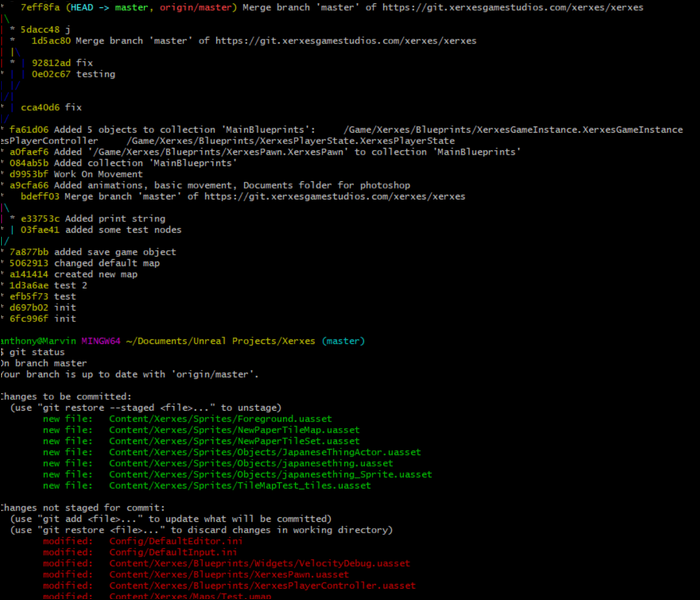Click URL in top merge commit message
The image size is (700, 600).
512,7
